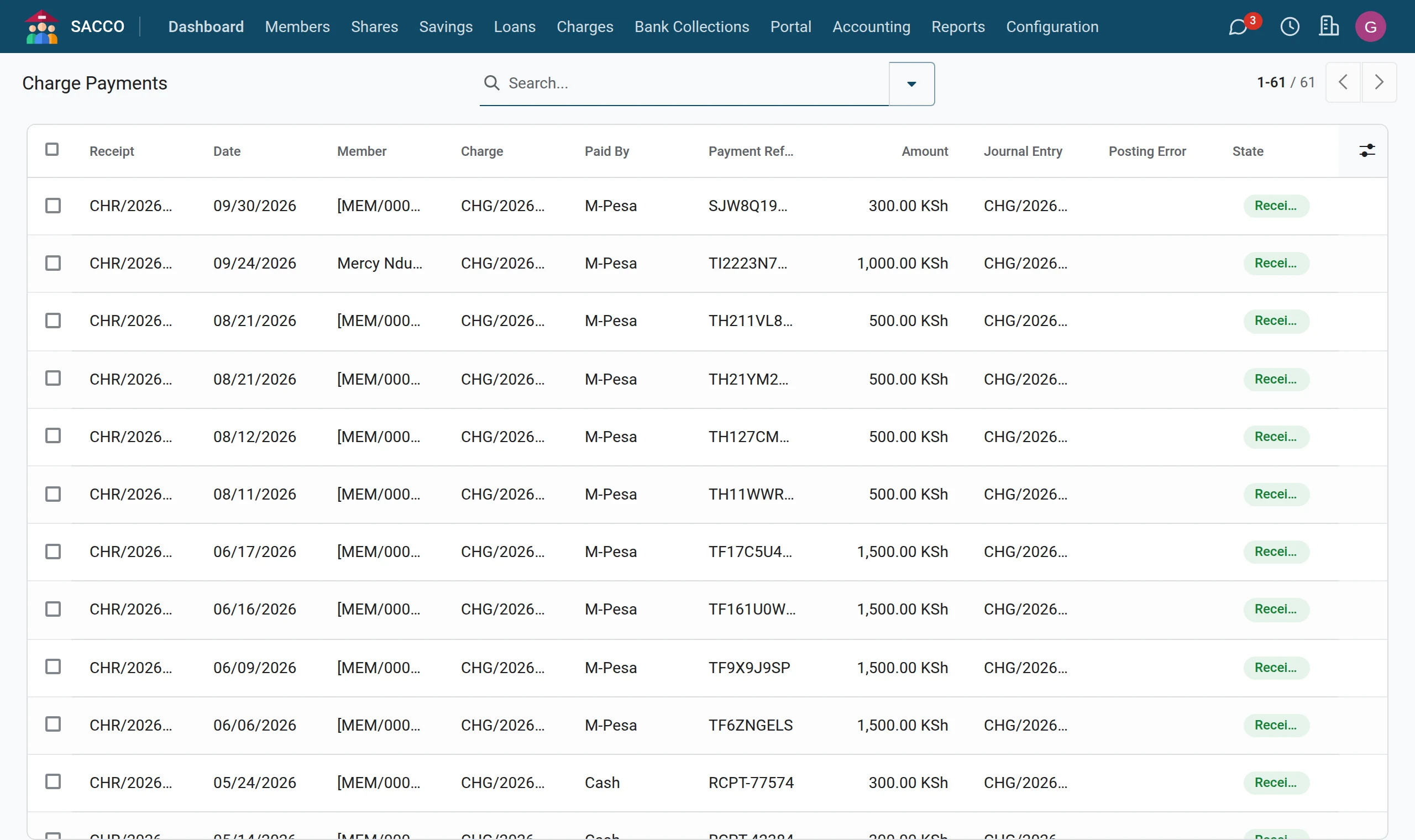Click ref TF161U0W... cell

click(752, 609)
